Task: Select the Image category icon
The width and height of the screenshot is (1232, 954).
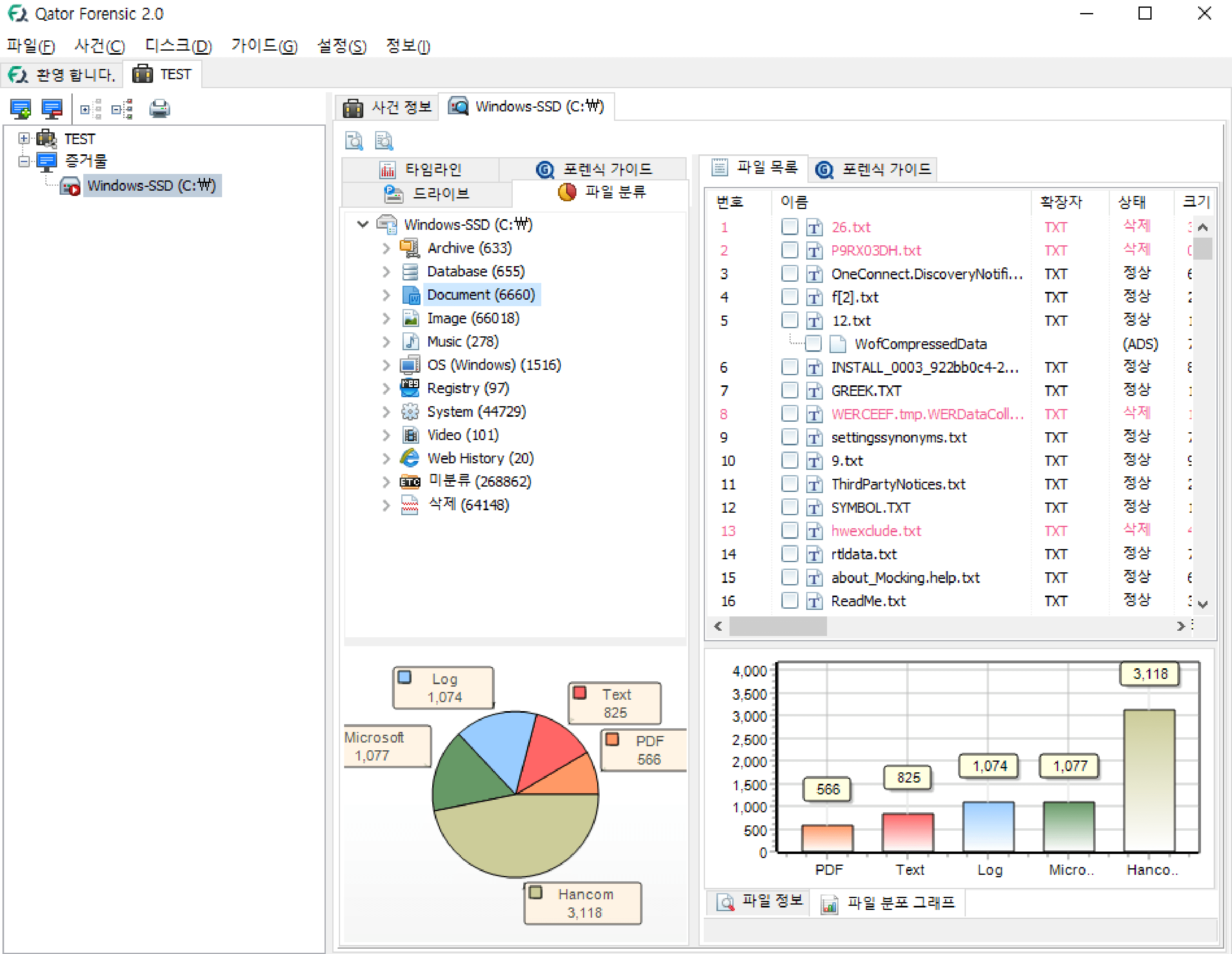Action: point(410,318)
